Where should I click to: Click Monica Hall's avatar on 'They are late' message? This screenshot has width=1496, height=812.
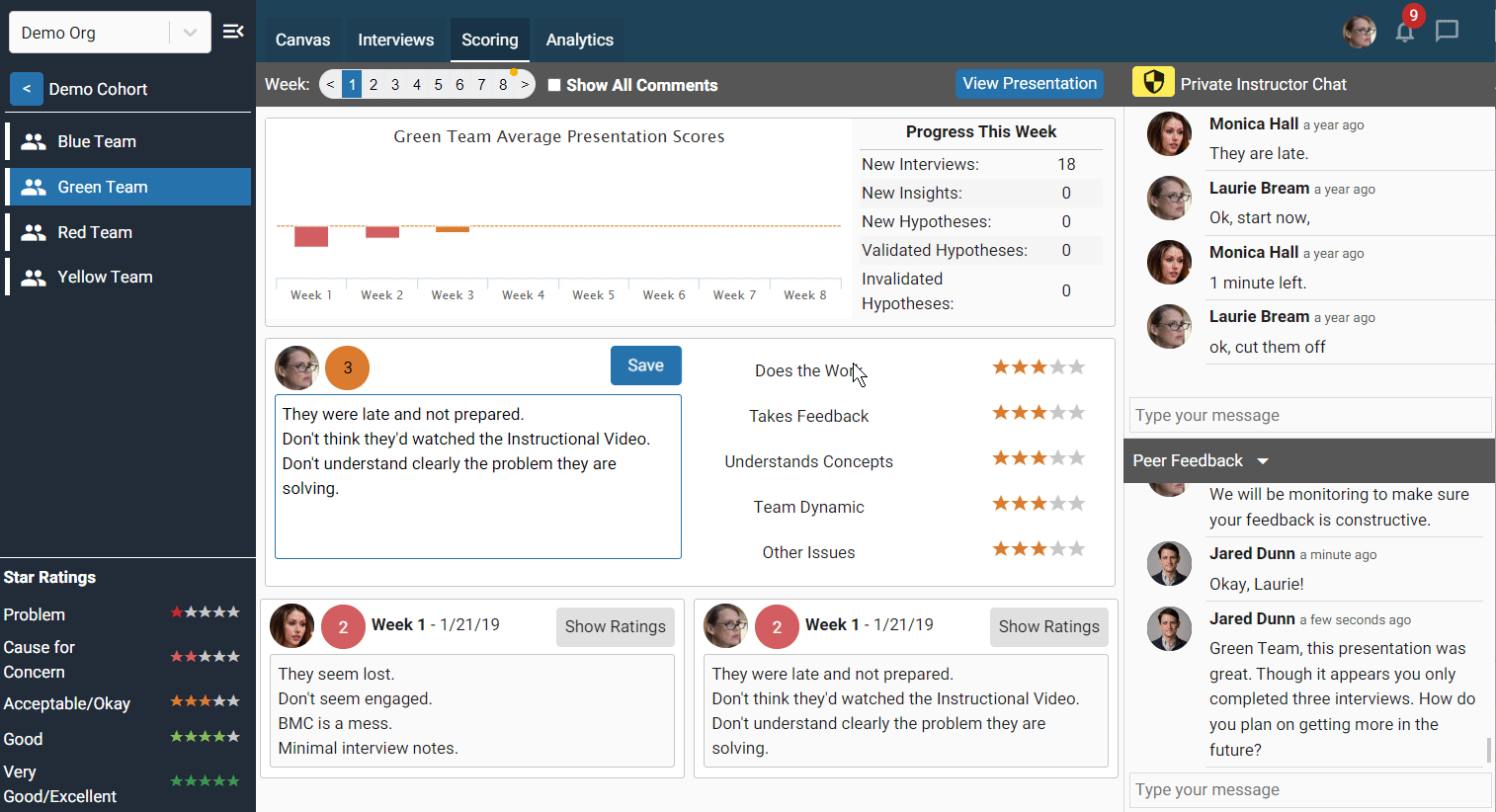(x=1169, y=133)
